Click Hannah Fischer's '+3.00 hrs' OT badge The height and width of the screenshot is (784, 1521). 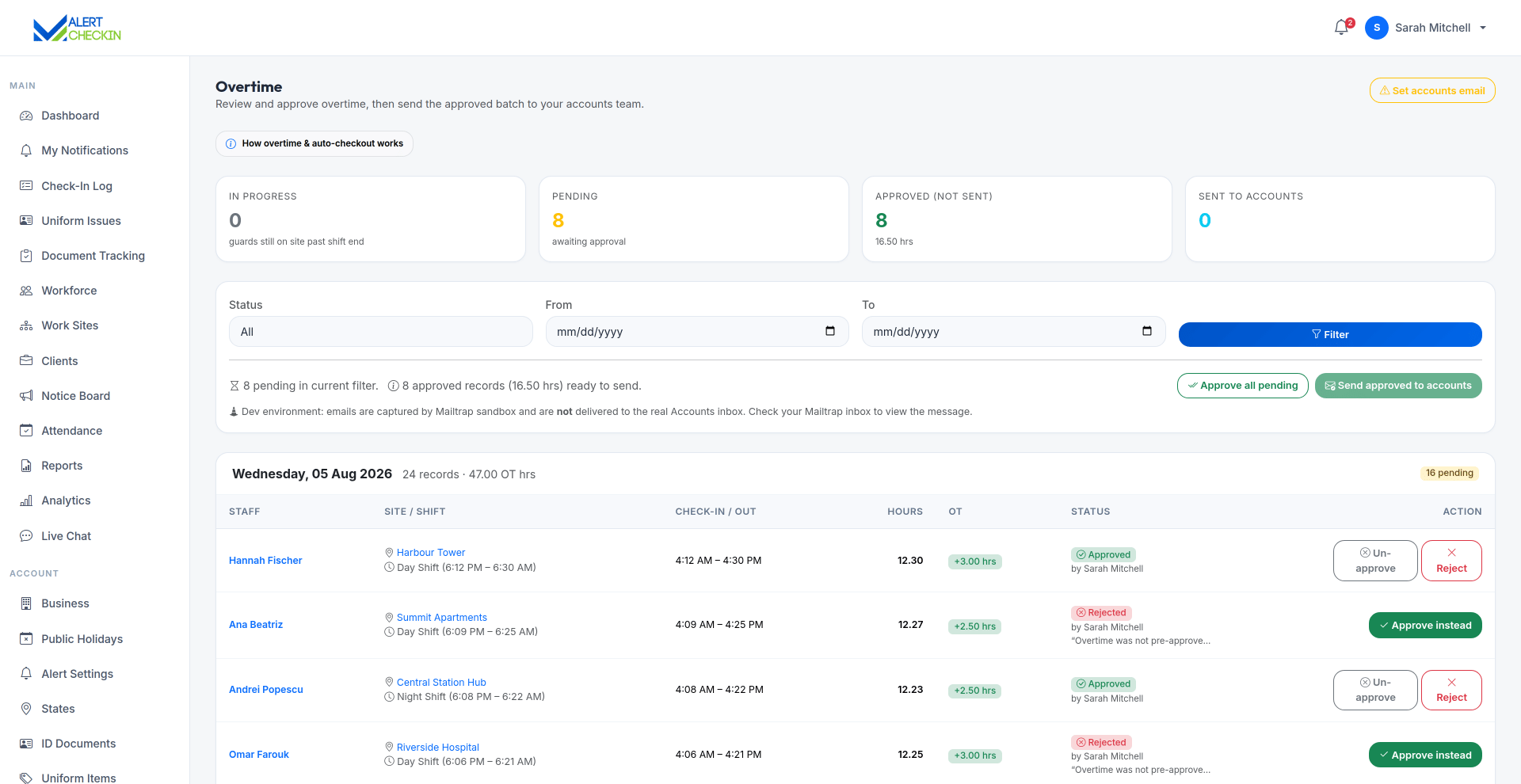[975, 561]
